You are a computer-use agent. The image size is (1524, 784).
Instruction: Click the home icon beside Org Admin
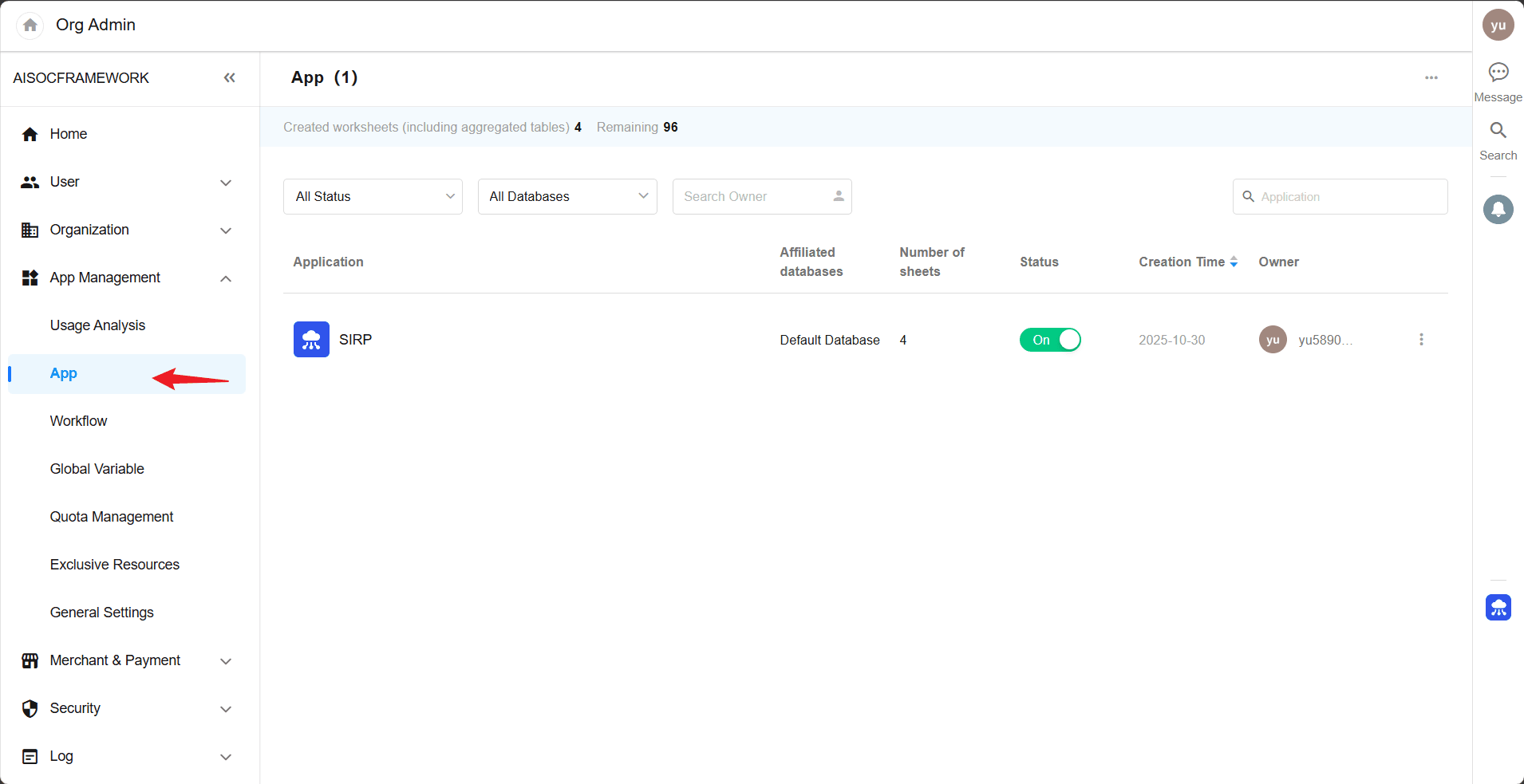point(30,26)
